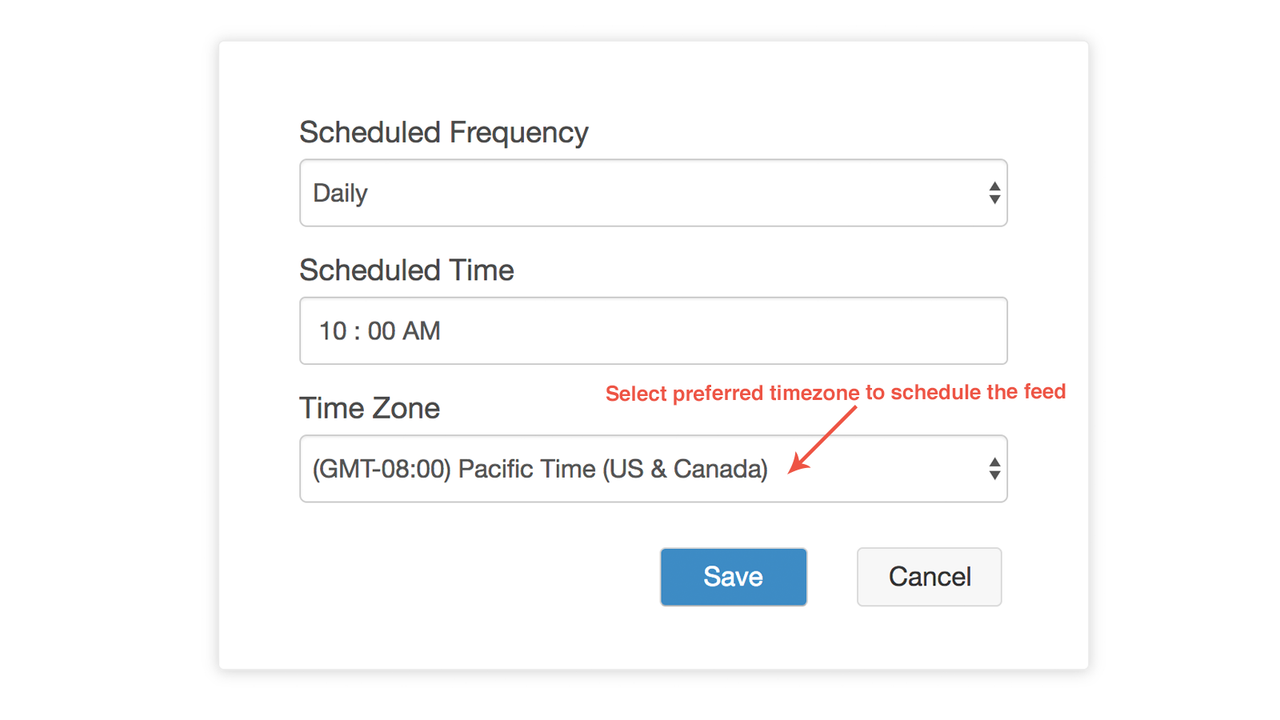Click the Time Zone dropdown's stepper arrows
The image size is (1280, 720).
pos(994,468)
